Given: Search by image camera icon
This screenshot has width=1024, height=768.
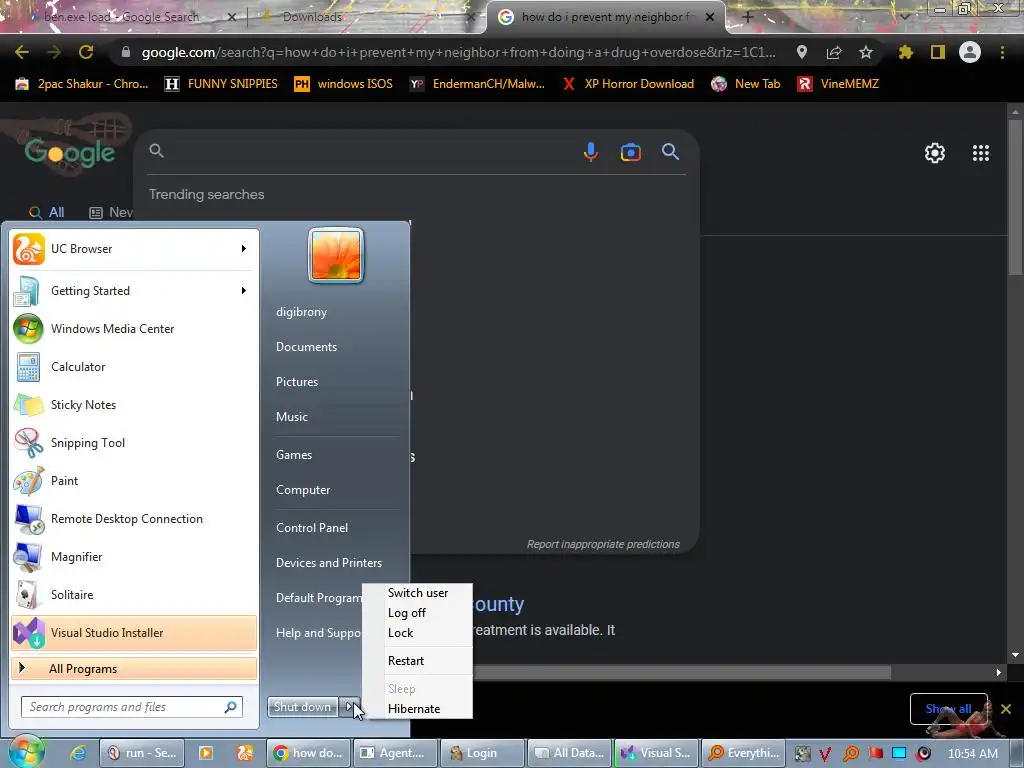Looking at the screenshot, I should [630, 152].
